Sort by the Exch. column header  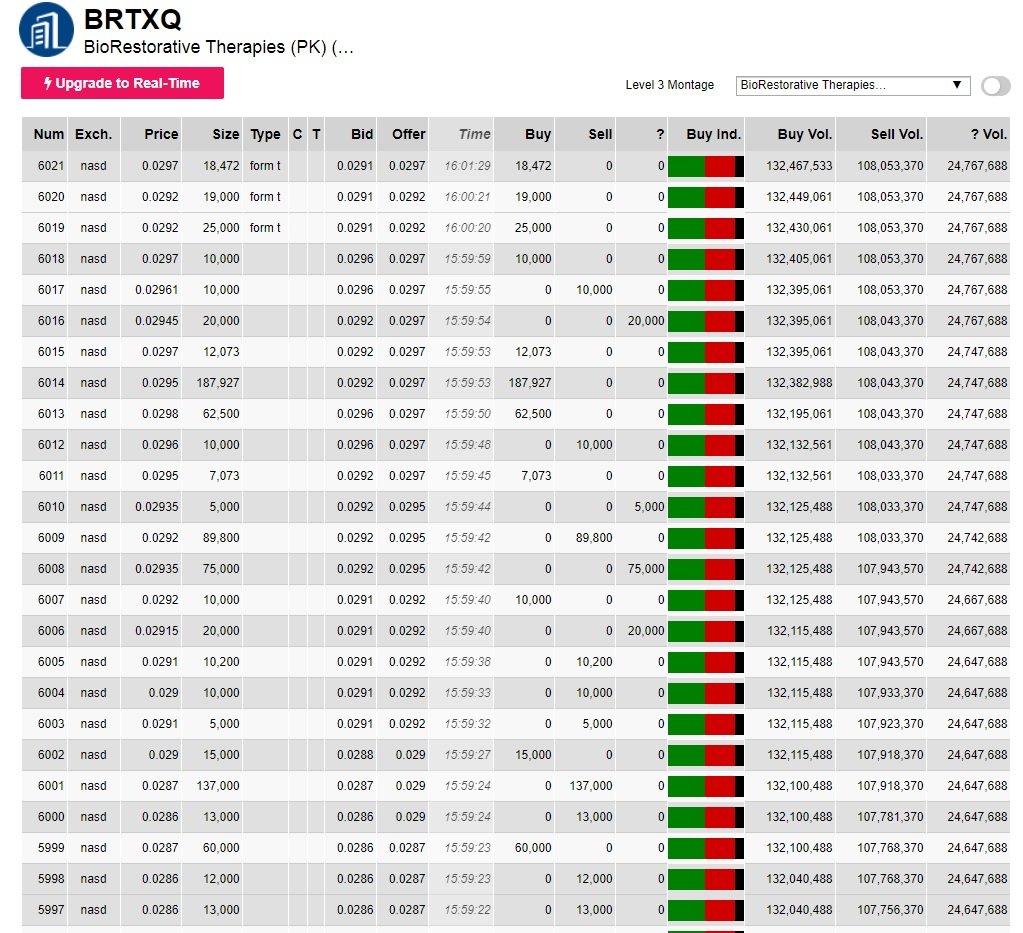coord(93,134)
